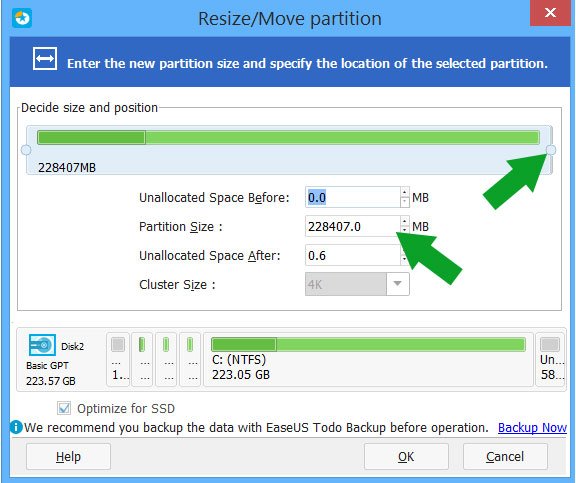Click the Help button
576x483 pixels.
[68, 457]
